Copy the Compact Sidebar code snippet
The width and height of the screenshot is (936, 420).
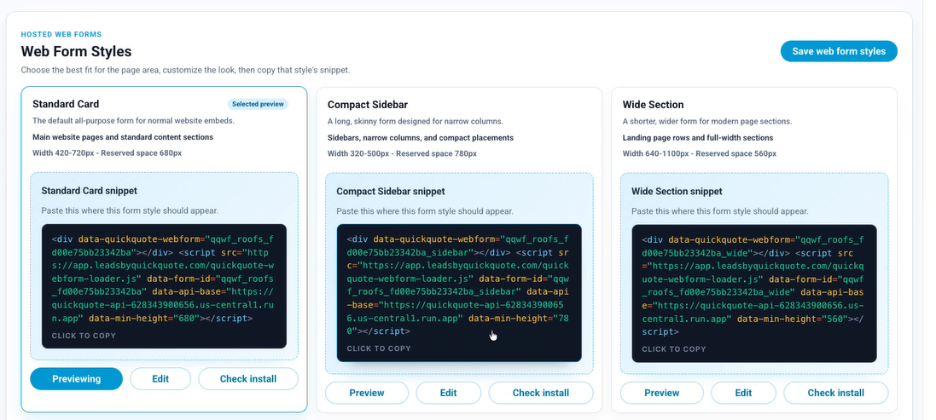459,293
